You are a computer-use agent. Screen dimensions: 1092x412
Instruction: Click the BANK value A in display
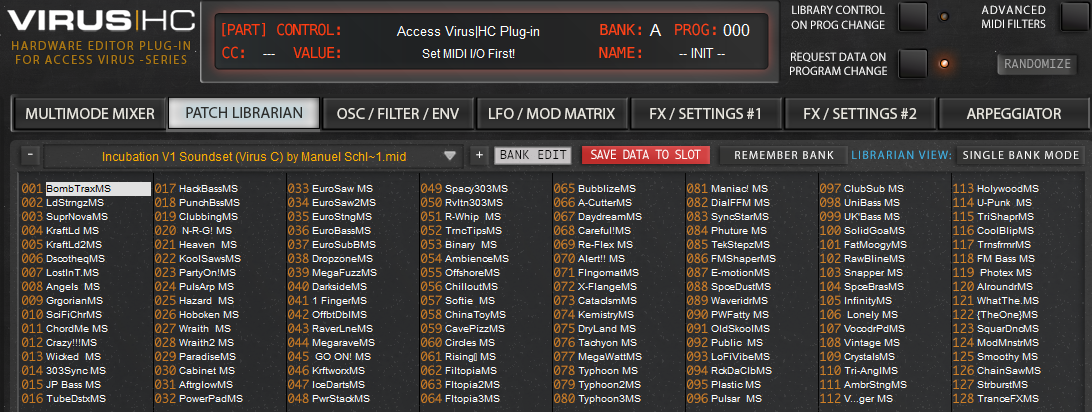655,31
